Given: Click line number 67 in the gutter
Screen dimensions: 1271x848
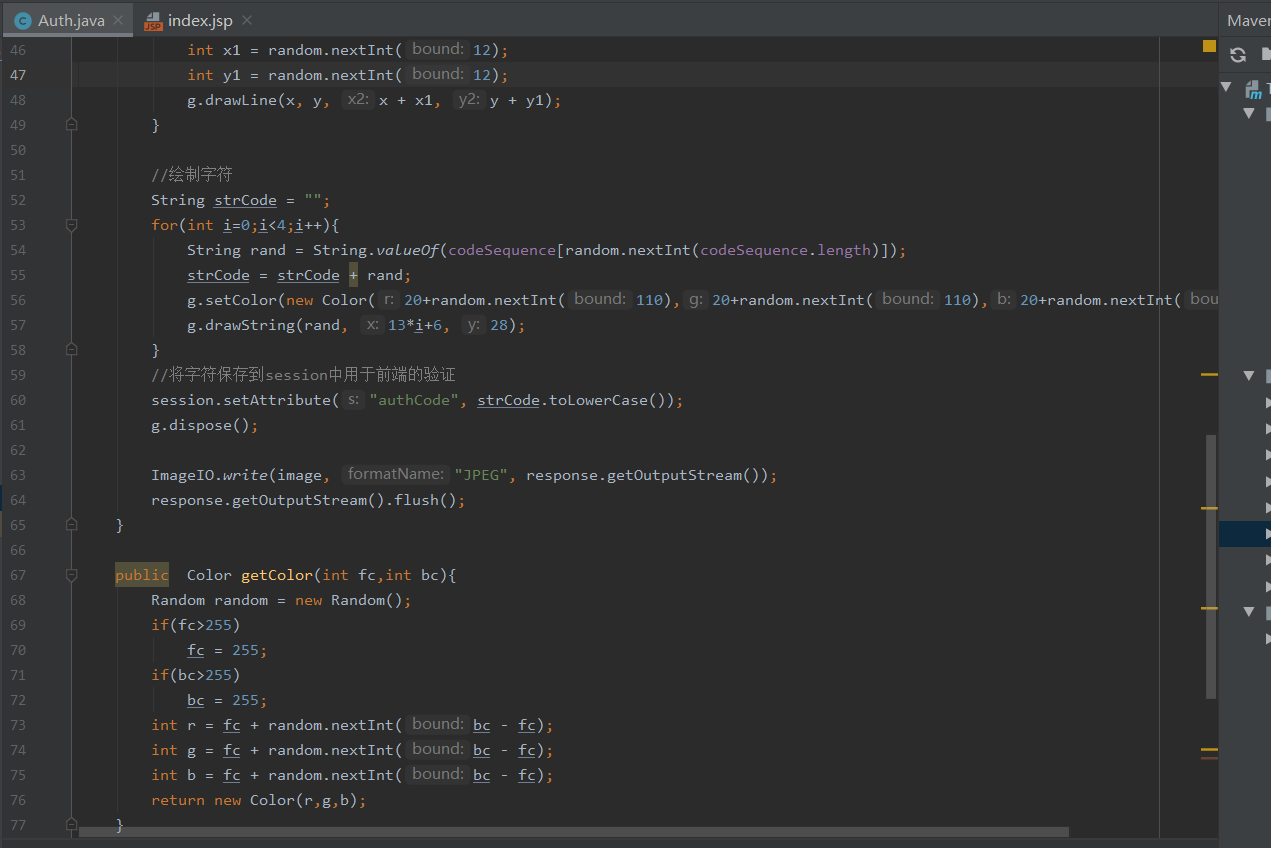Looking at the screenshot, I should (x=19, y=575).
